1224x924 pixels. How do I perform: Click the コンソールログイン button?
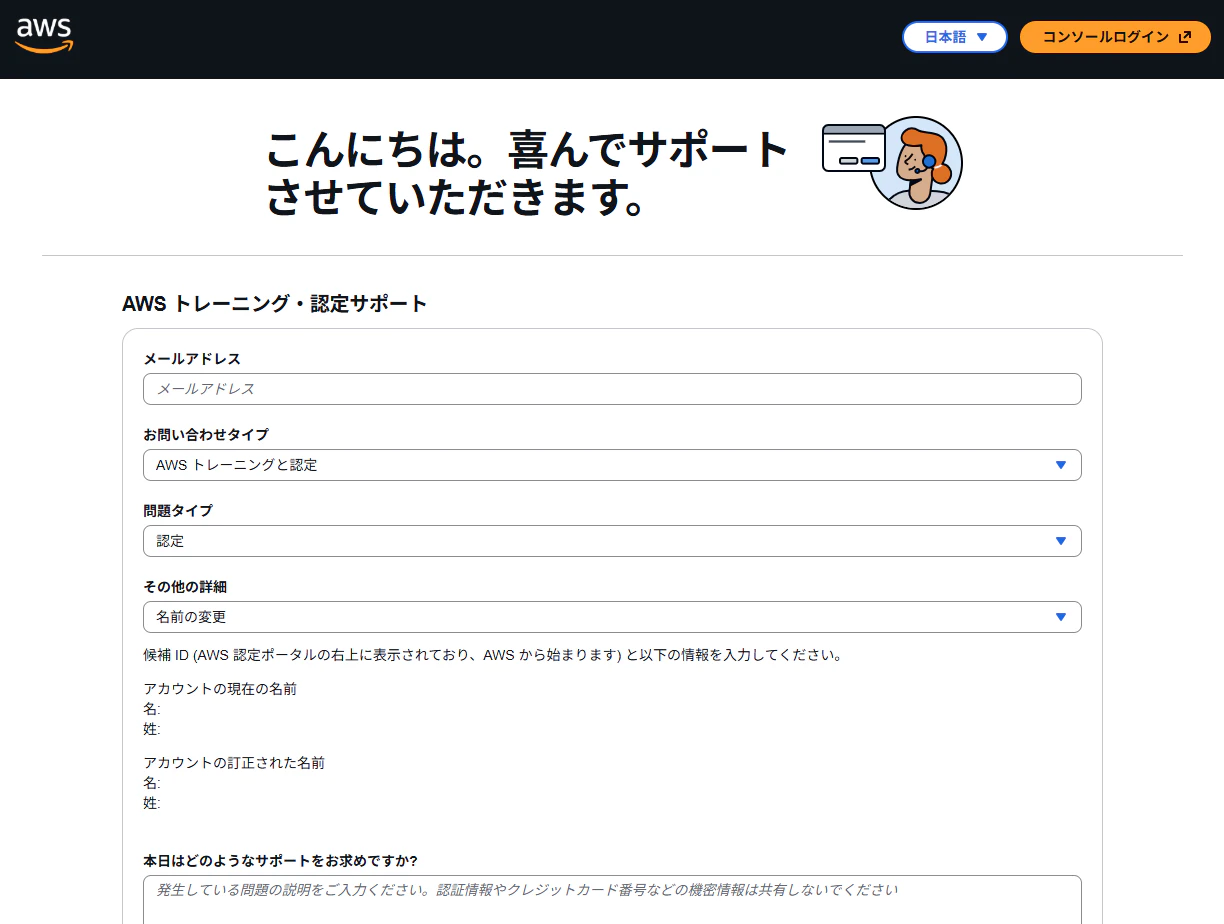[1115, 37]
